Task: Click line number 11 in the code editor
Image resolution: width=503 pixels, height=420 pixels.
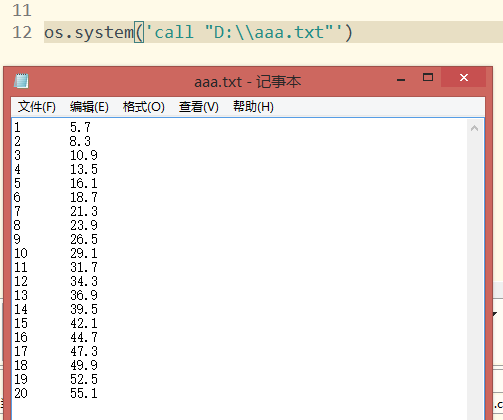Action: [x=22, y=10]
